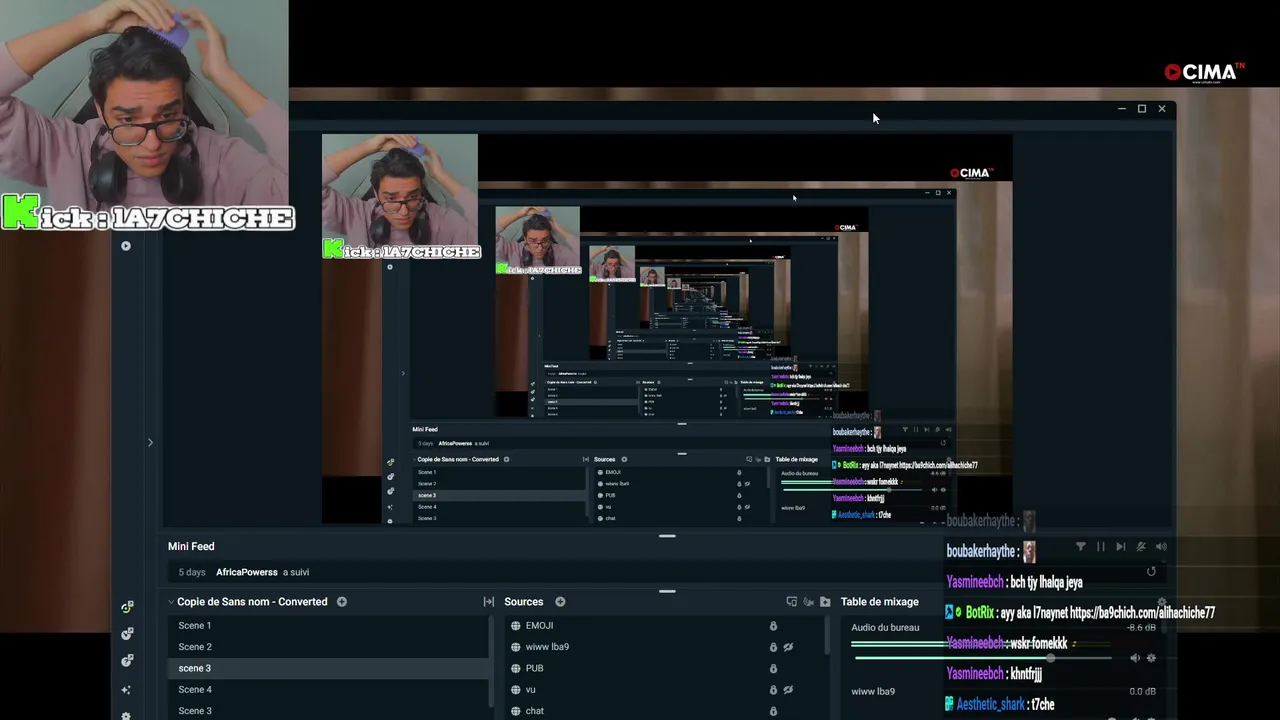Screen dimensions: 1280x720
Task: Click the resize handle above Mini Feed
Action: click(667, 536)
